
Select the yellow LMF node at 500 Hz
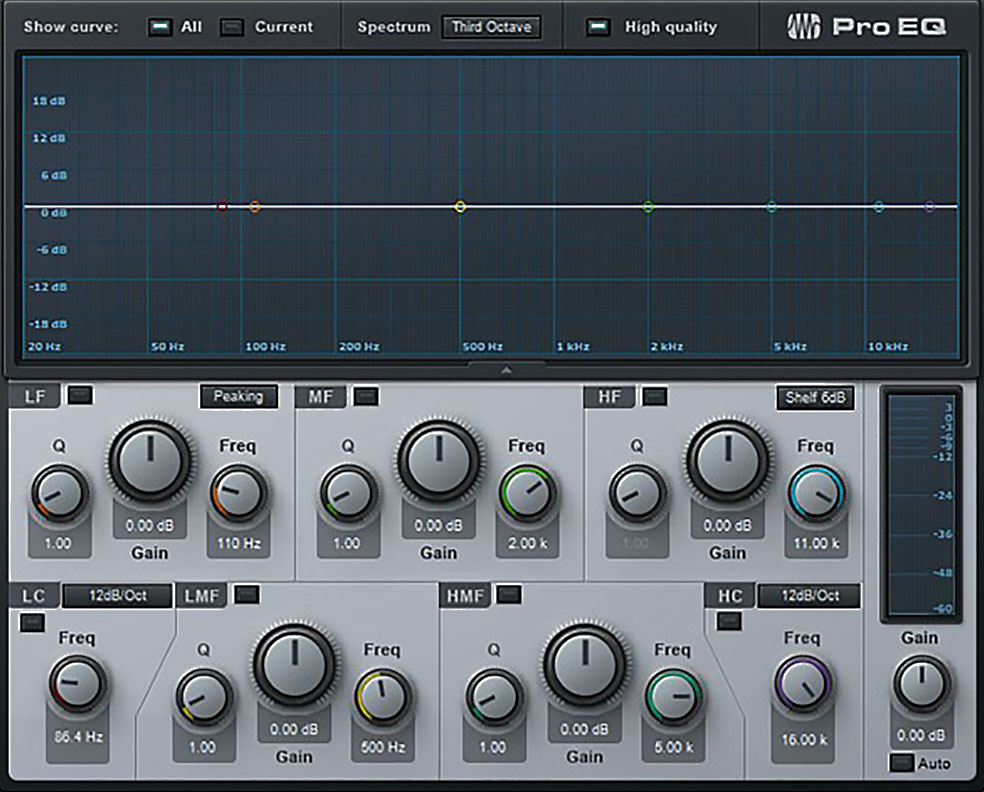[461, 206]
